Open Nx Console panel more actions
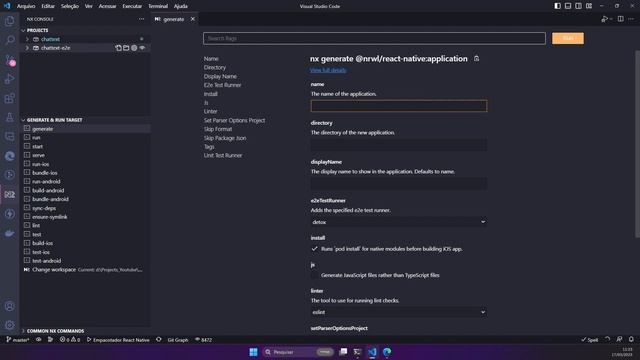This screenshot has height=360, width=640. (x=141, y=19)
